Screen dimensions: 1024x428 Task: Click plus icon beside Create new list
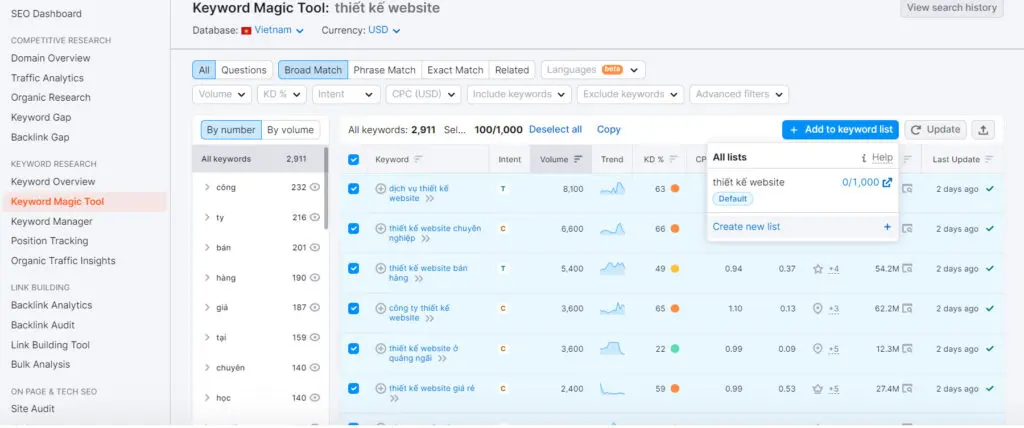coord(886,227)
